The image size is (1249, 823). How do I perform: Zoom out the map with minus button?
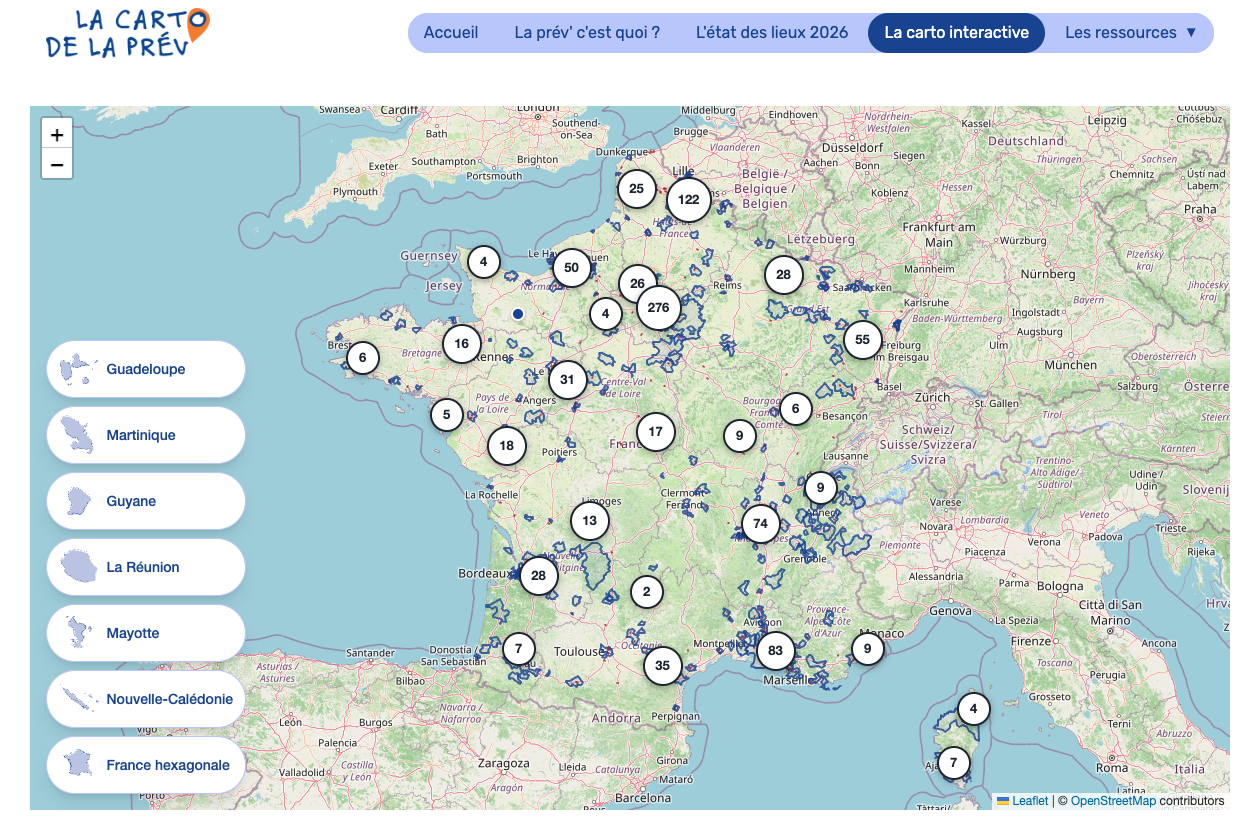pos(57,164)
